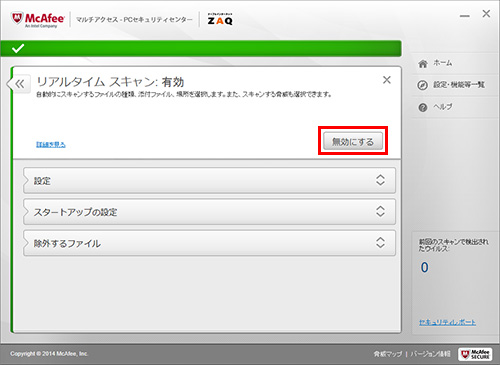Minimize the McAfee window
Screen dimensions: 500x365
pyautogui.click(x=465, y=16)
